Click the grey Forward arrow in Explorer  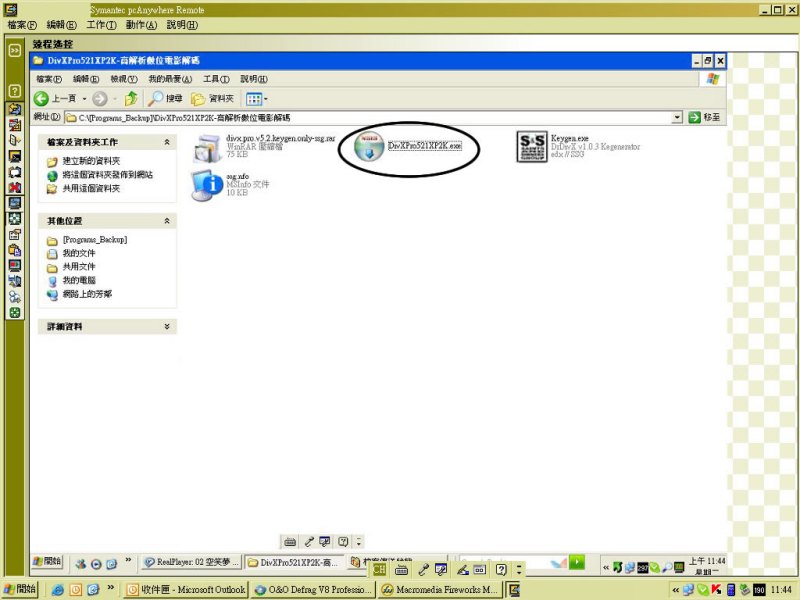(x=100, y=98)
